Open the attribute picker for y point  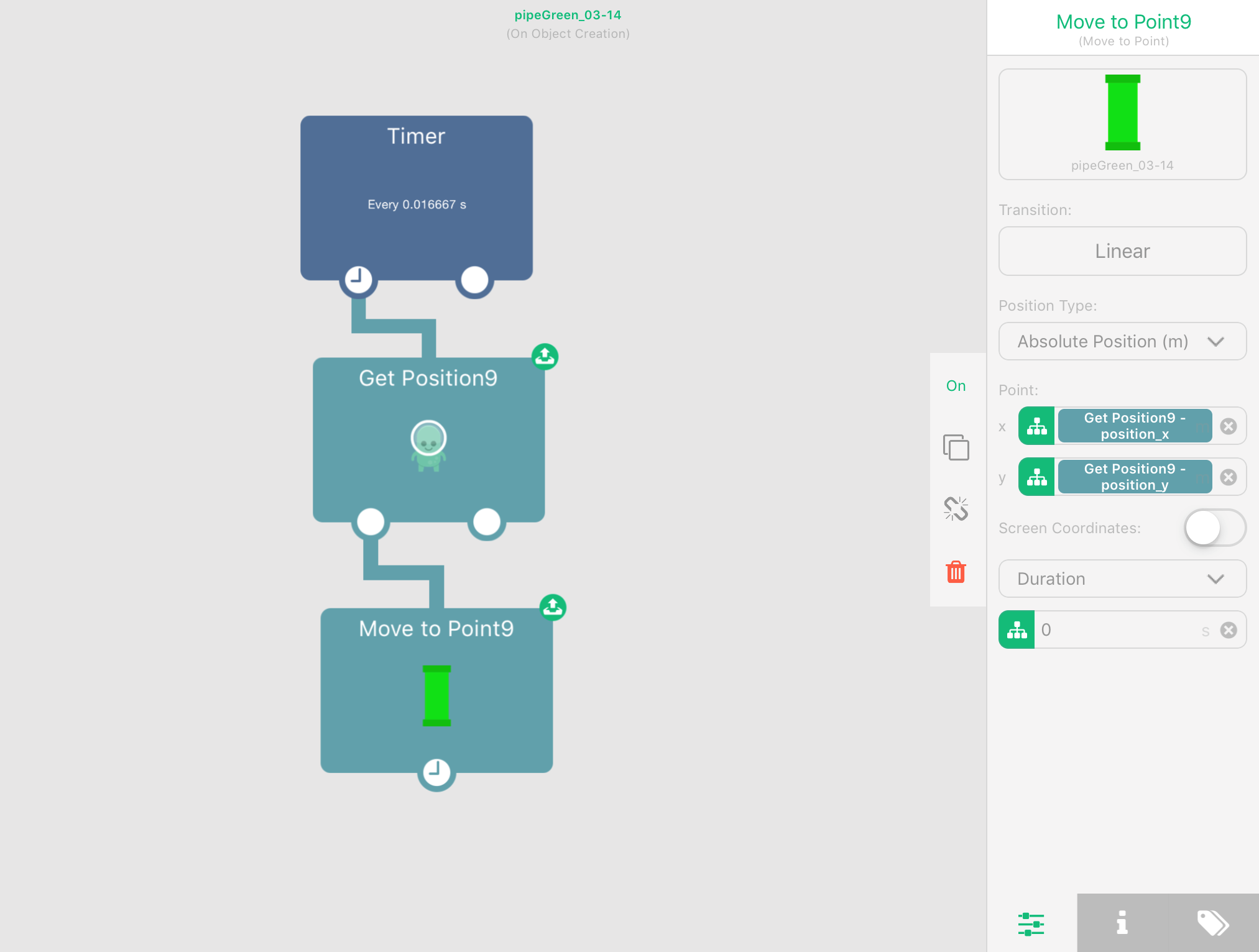1036,477
